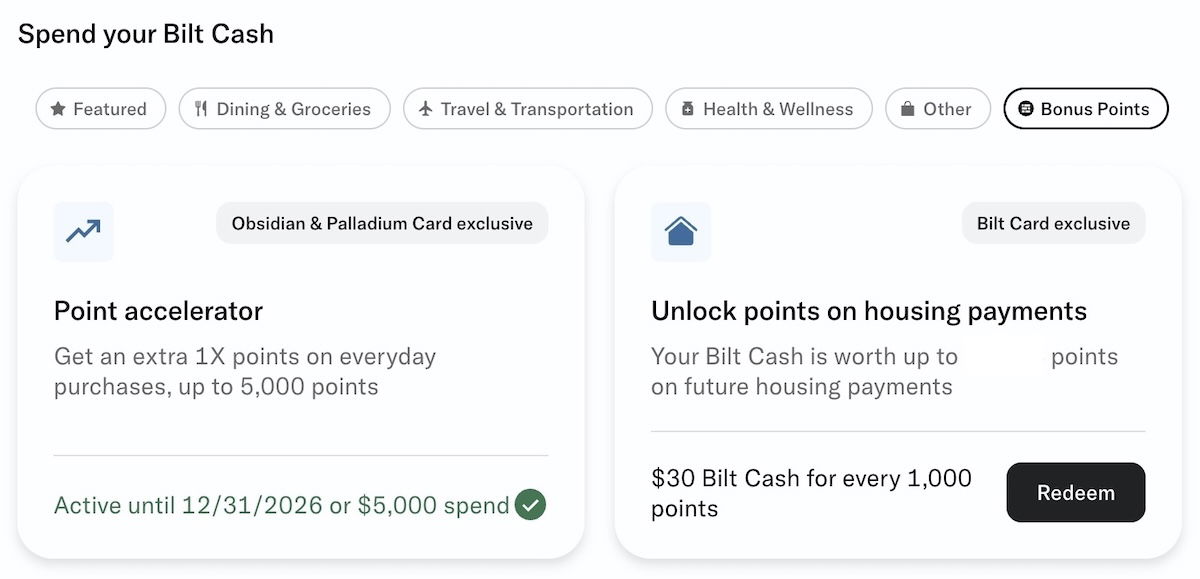Screen dimensions: 1200x579
Task: Open the Point accelerator card title
Action: click(x=158, y=311)
